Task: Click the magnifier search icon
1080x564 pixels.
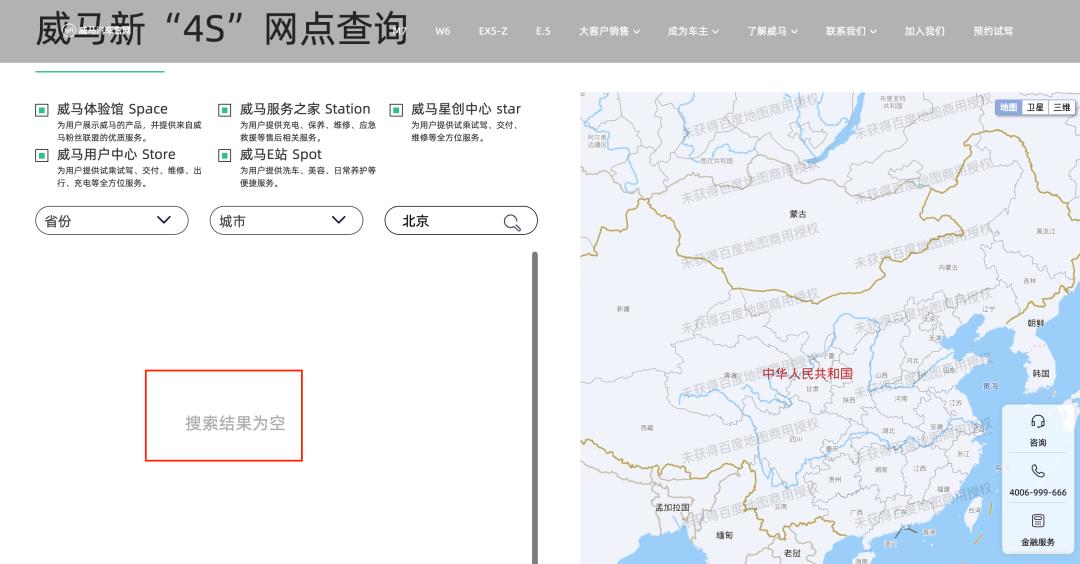Action: click(x=512, y=222)
